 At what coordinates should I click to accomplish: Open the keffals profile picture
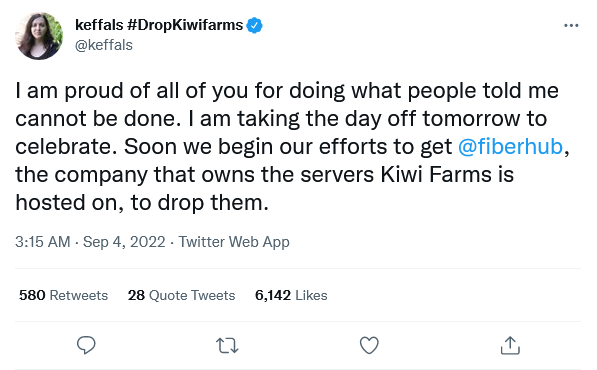click(39, 36)
